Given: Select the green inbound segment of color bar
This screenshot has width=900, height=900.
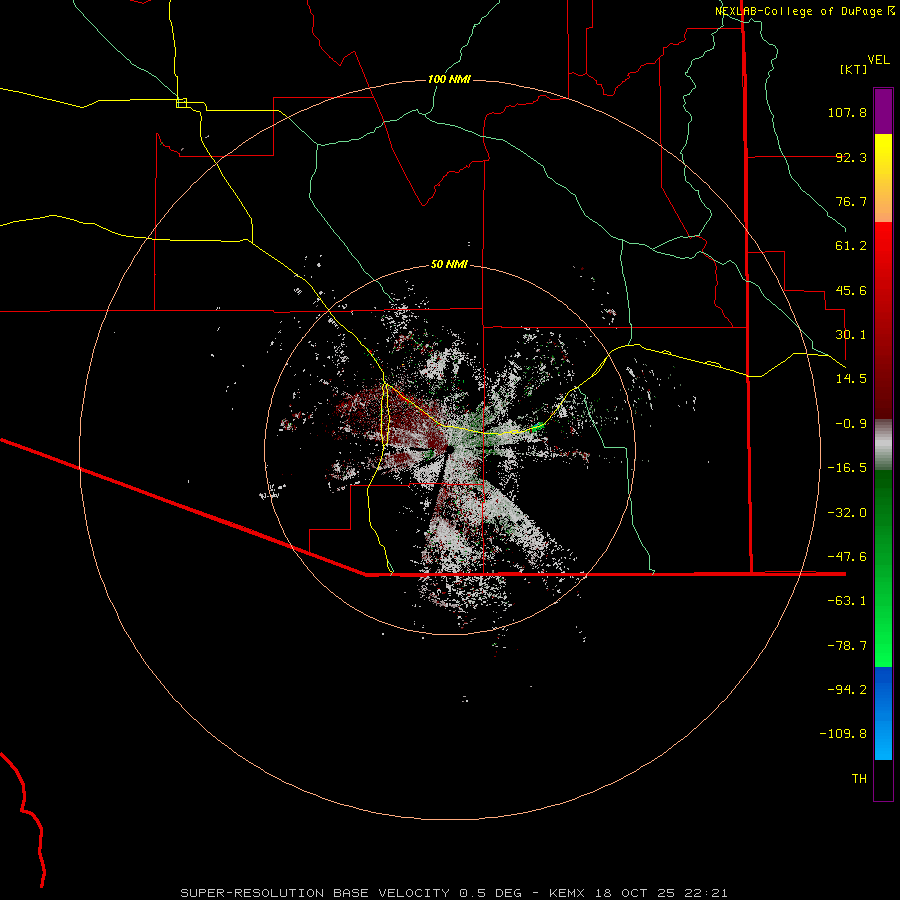Looking at the screenshot, I should click(883, 568).
